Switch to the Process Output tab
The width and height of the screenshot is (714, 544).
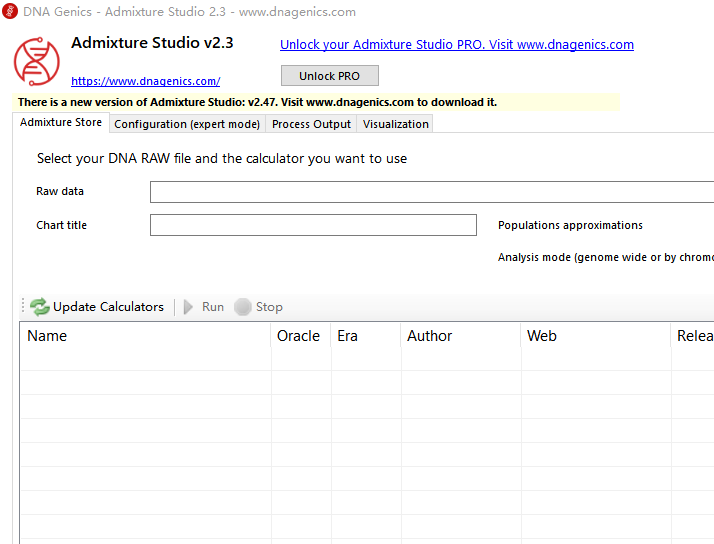311,124
